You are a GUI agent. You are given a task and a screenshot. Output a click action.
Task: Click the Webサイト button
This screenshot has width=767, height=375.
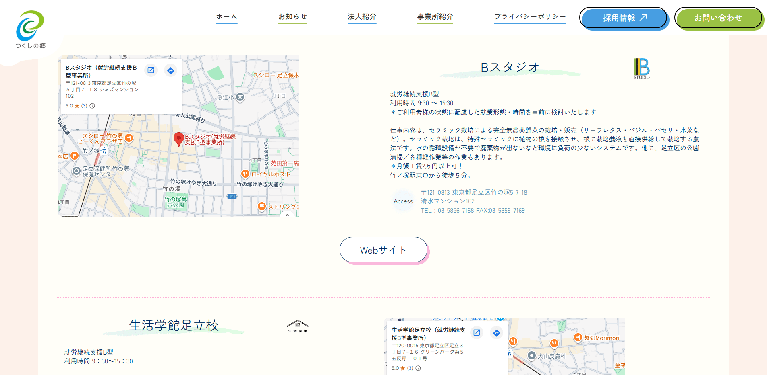[384, 250]
